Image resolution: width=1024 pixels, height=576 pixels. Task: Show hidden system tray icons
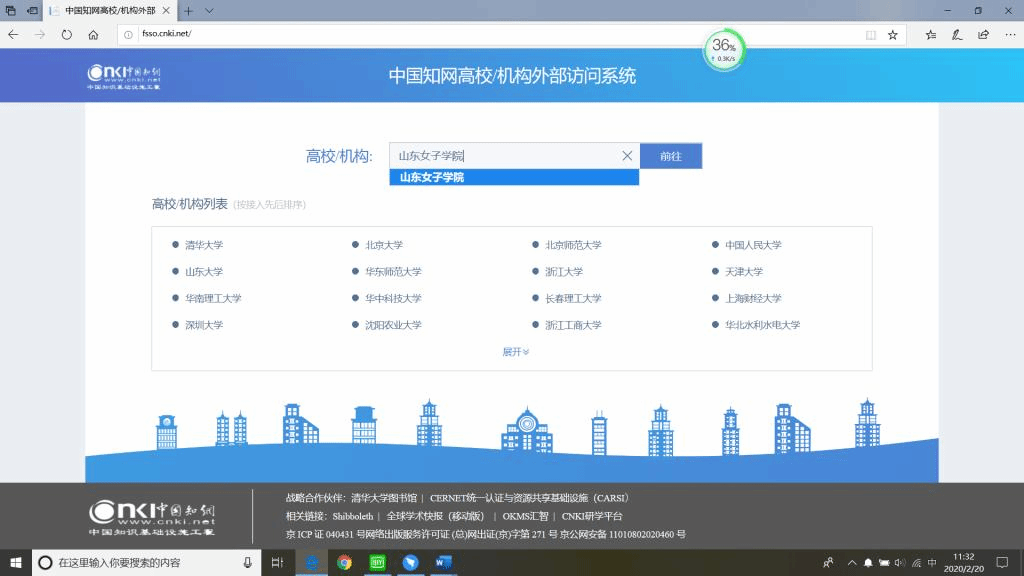click(x=850, y=563)
